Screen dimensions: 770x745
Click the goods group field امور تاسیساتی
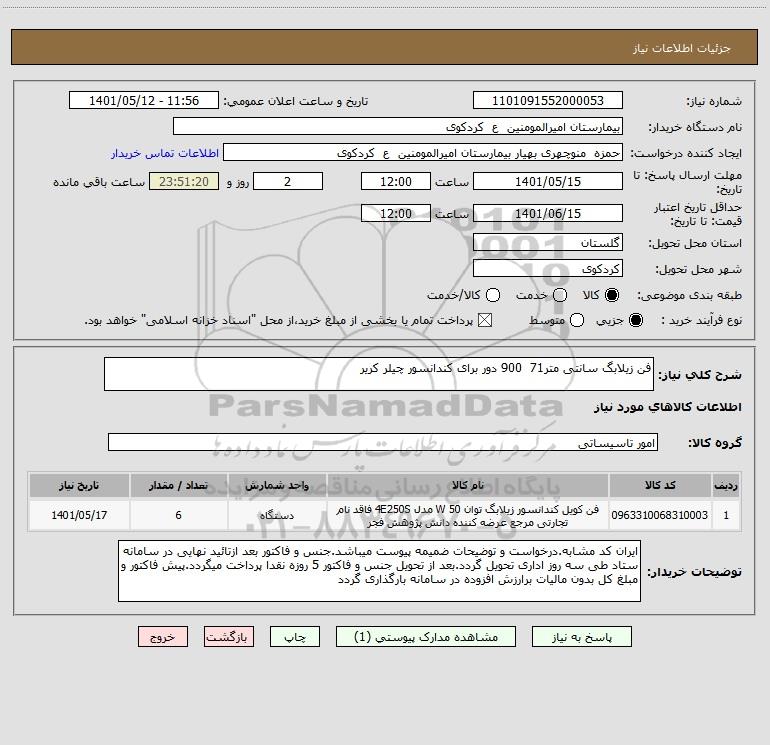(x=383, y=442)
